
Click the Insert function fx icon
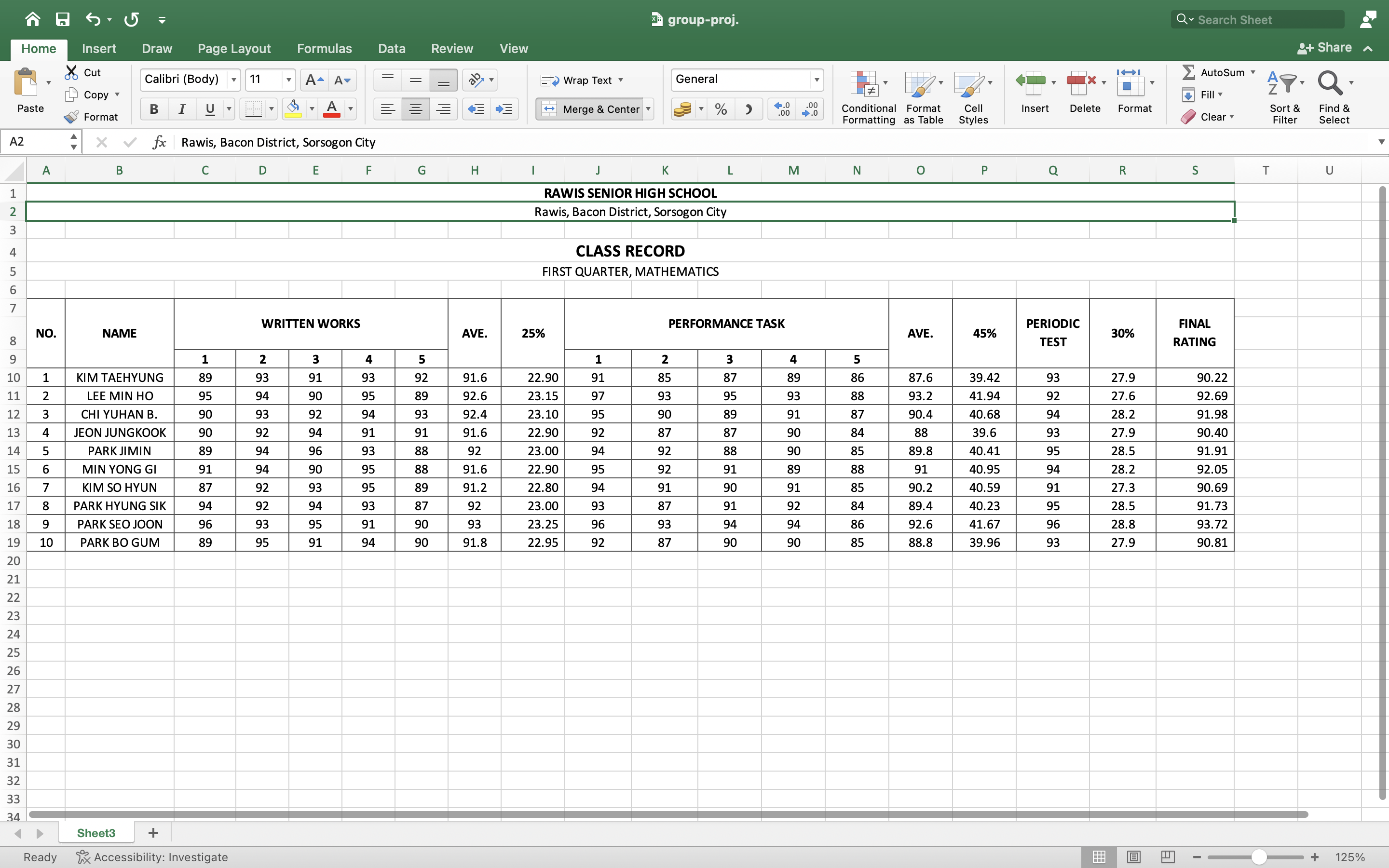point(159,142)
